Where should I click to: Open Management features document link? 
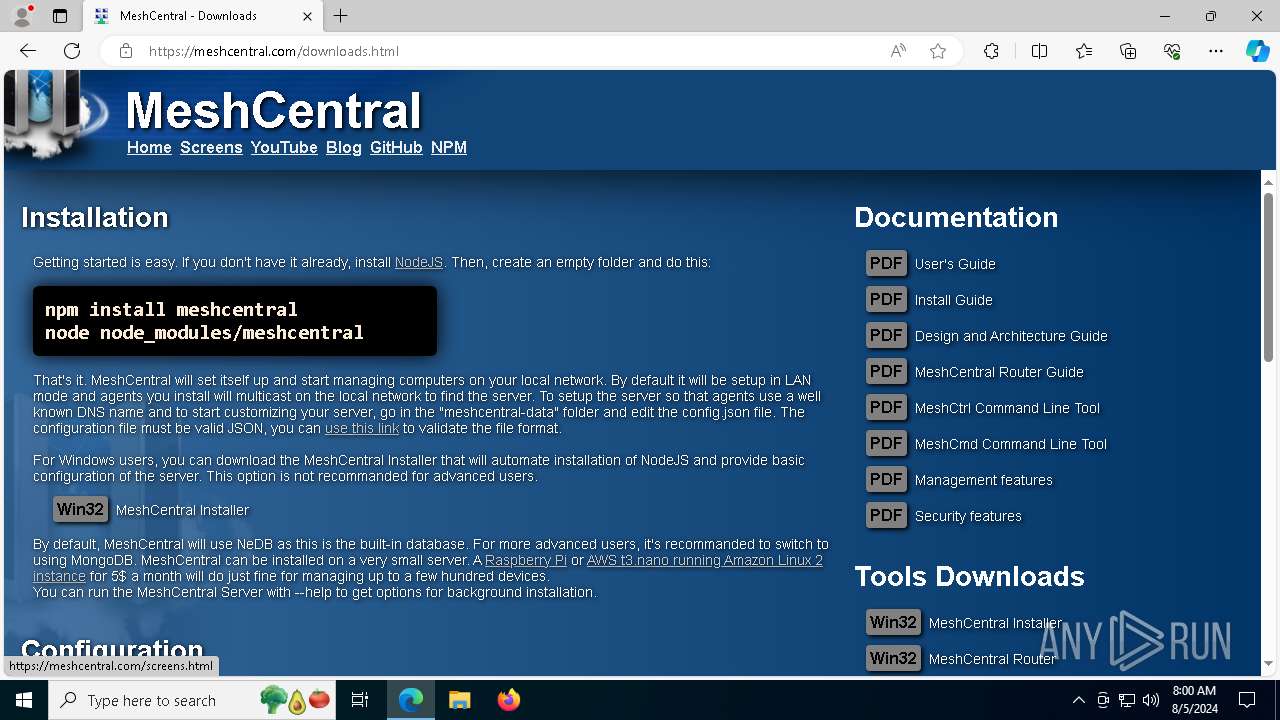(x=984, y=480)
